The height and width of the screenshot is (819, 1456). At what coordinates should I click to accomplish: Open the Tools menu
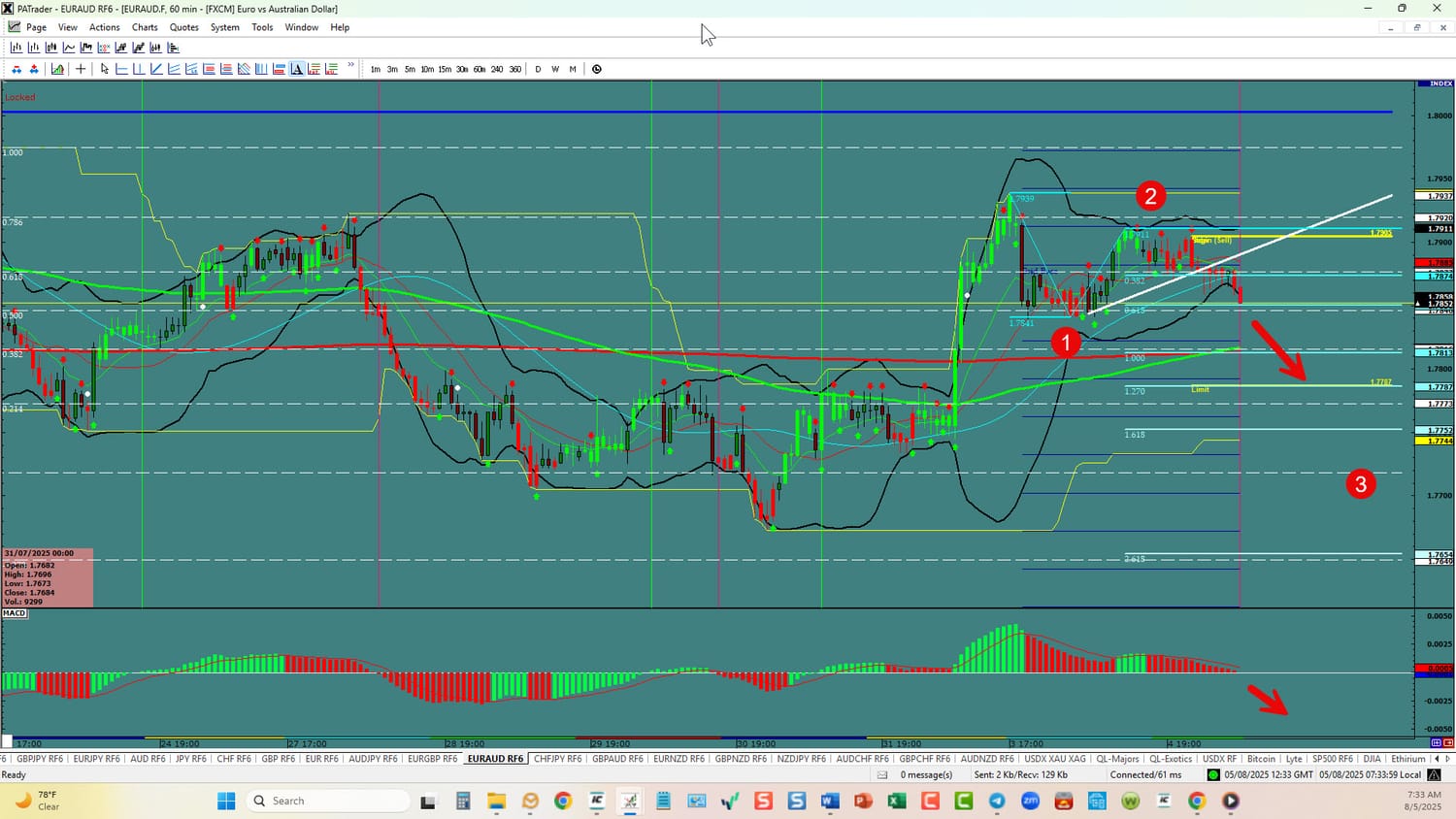(x=262, y=27)
